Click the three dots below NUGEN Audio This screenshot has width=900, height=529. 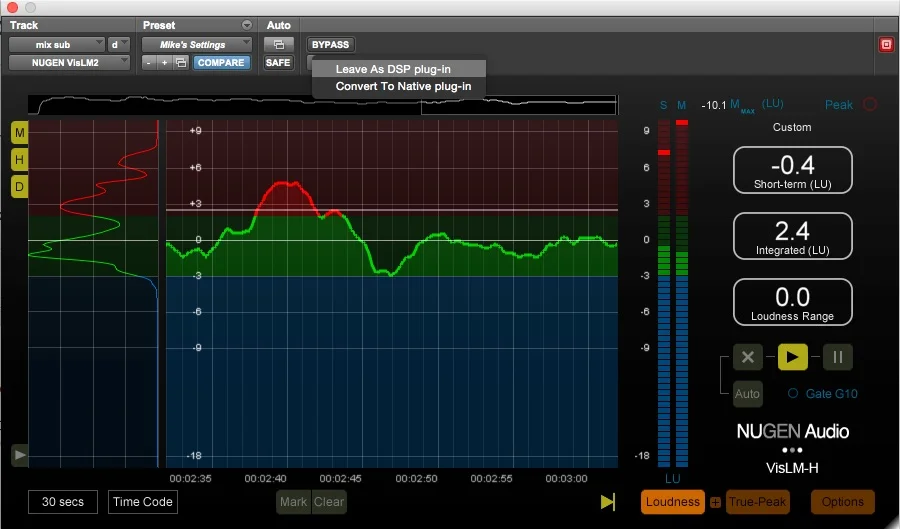tap(792, 450)
